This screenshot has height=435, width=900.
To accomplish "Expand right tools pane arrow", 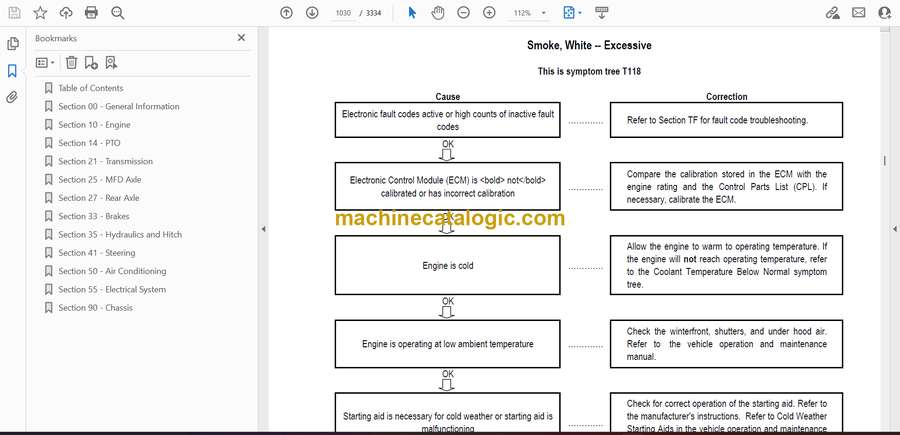I will point(894,229).
